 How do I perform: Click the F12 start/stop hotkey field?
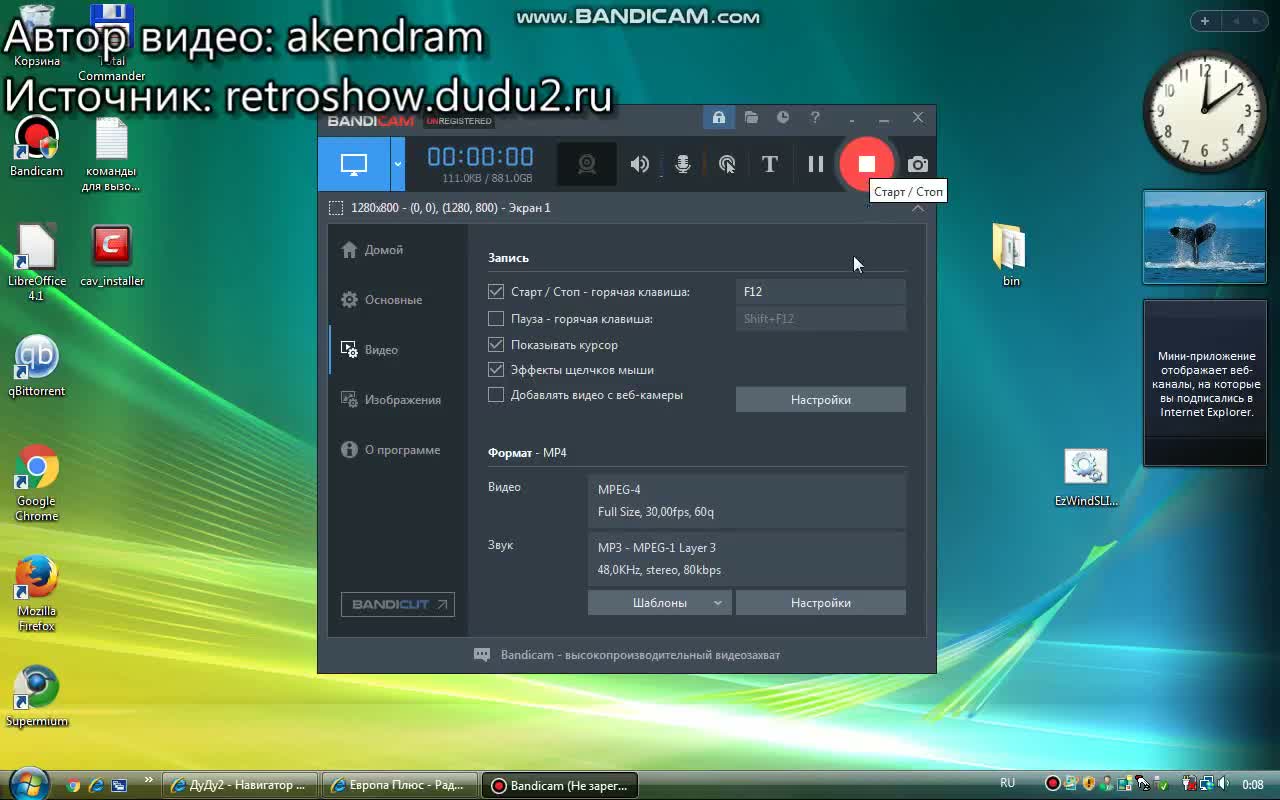pos(821,292)
